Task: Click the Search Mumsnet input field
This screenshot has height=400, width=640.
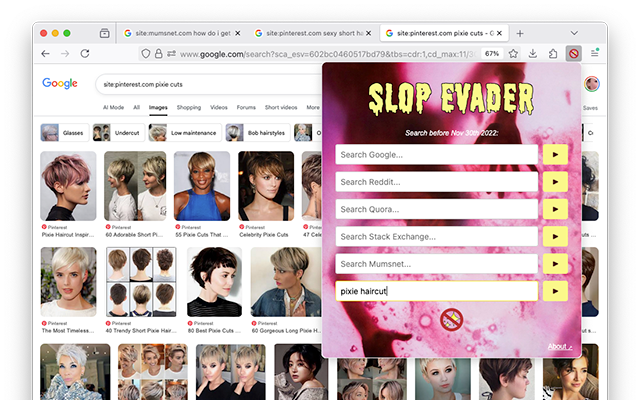Action: tap(436, 264)
